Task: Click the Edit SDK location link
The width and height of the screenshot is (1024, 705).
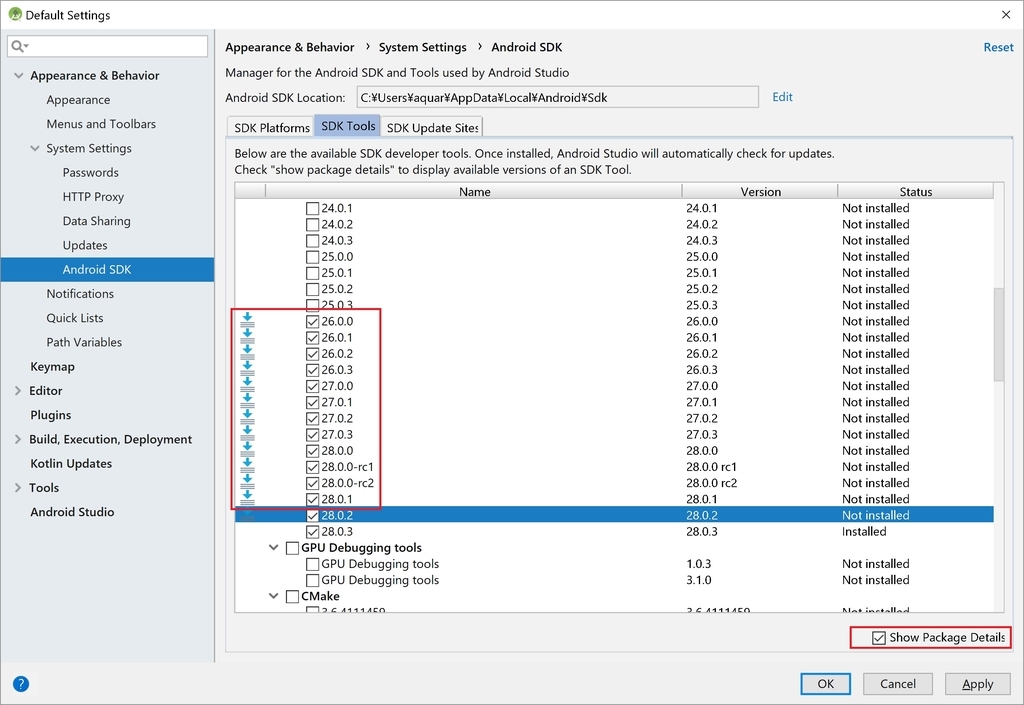Action: pyautogui.click(x=782, y=97)
